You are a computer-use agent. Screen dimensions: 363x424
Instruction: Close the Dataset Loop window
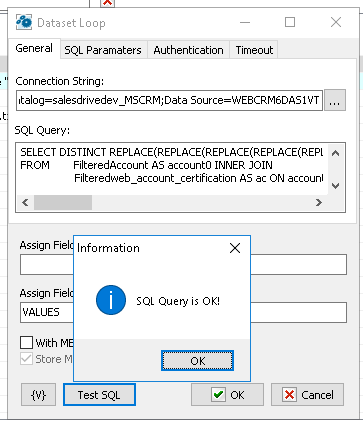pyautogui.click(x=336, y=22)
